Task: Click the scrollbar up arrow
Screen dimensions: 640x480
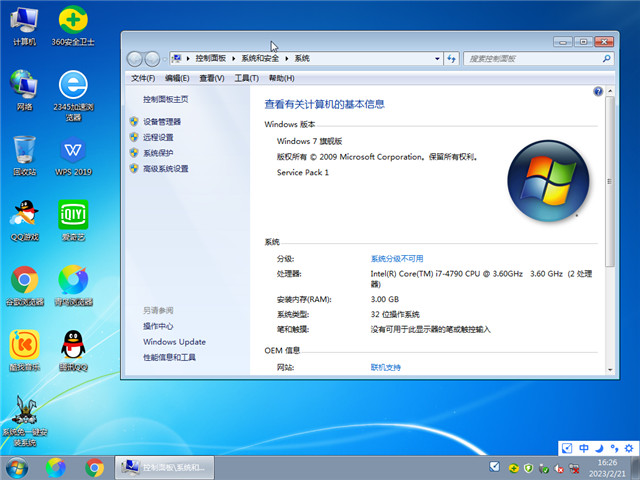Action: (610, 91)
